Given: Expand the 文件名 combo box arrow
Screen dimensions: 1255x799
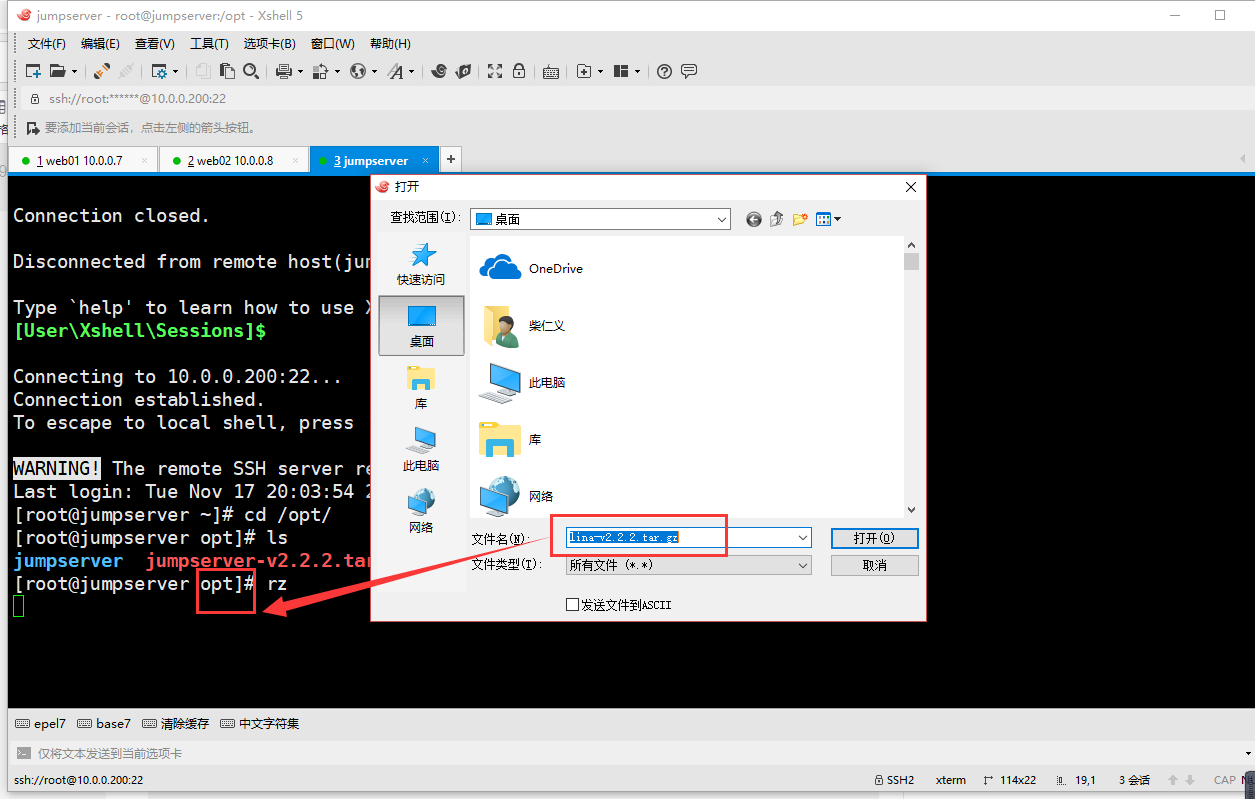Looking at the screenshot, I should coord(803,538).
